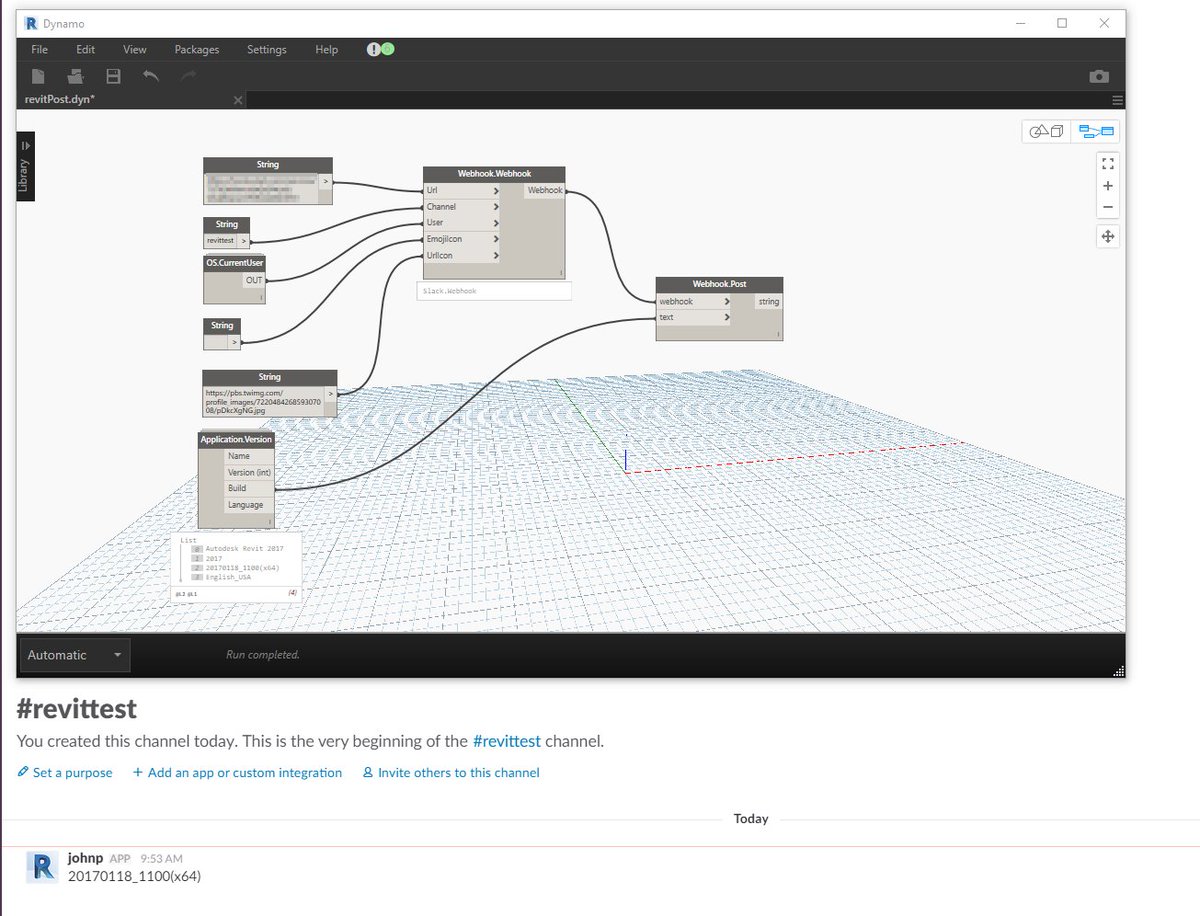Activate the pan mode cross-arrows icon
This screenshot has height=916, width=1200.
(1107, 237)
